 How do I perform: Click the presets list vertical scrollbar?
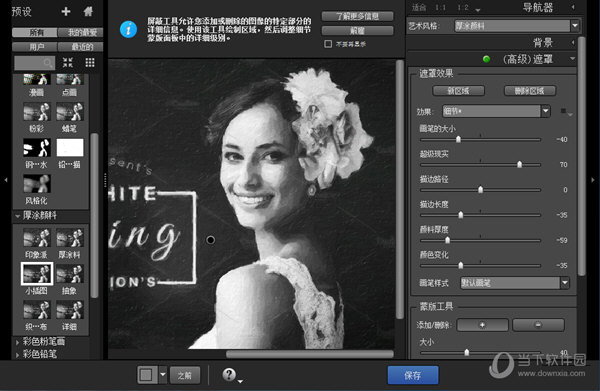click(x=95, y=215)
